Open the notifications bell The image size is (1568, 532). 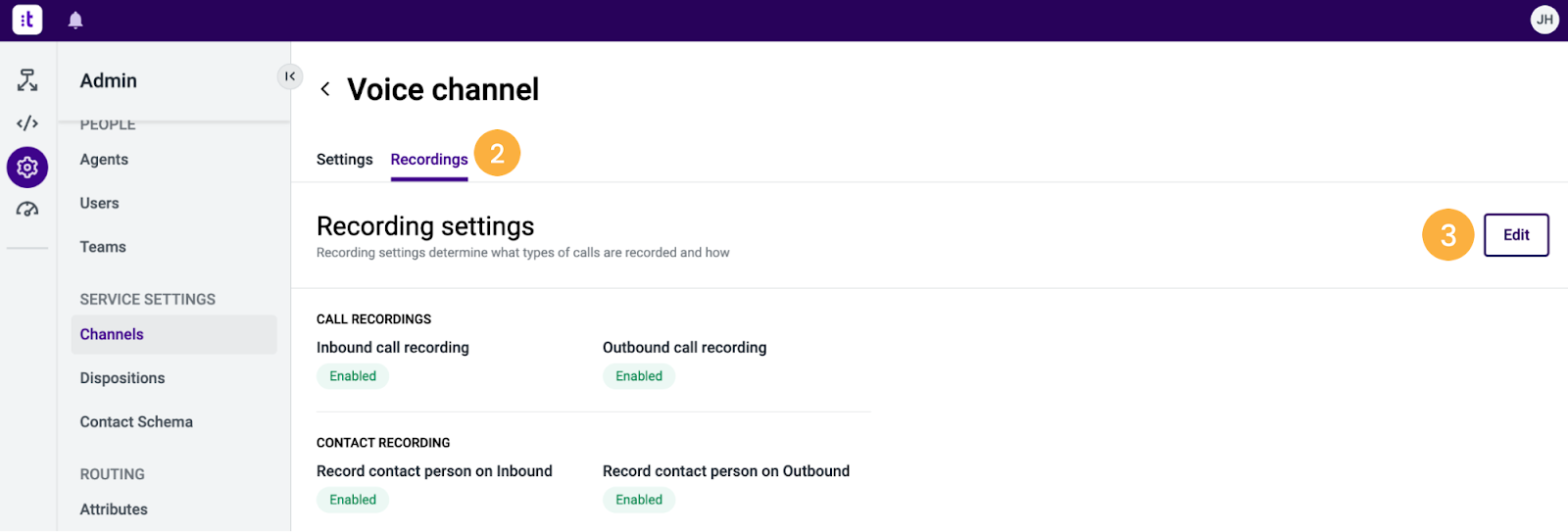[x=75, y=21]
